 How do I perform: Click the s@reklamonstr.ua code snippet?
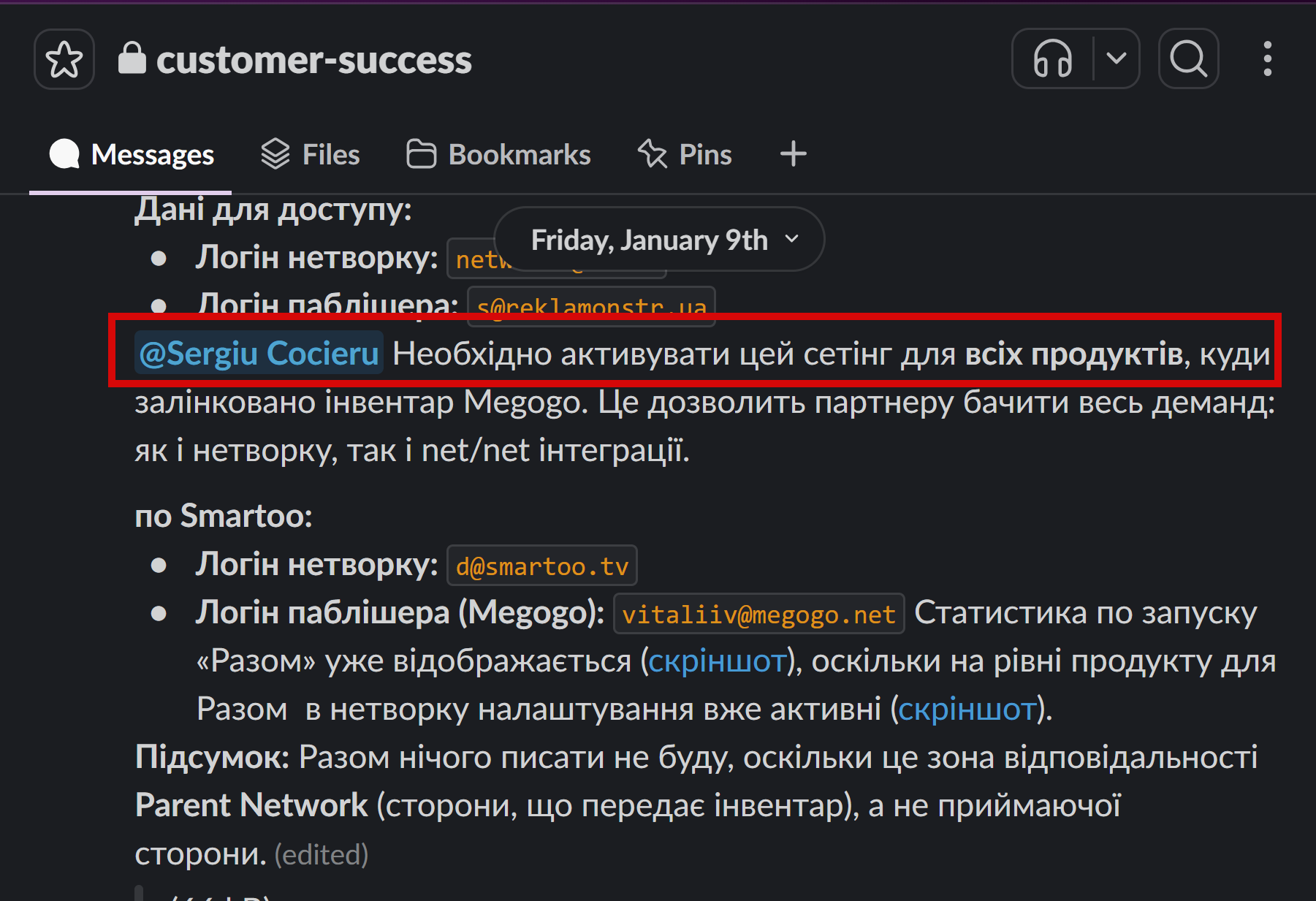click(x=591, y=307)
